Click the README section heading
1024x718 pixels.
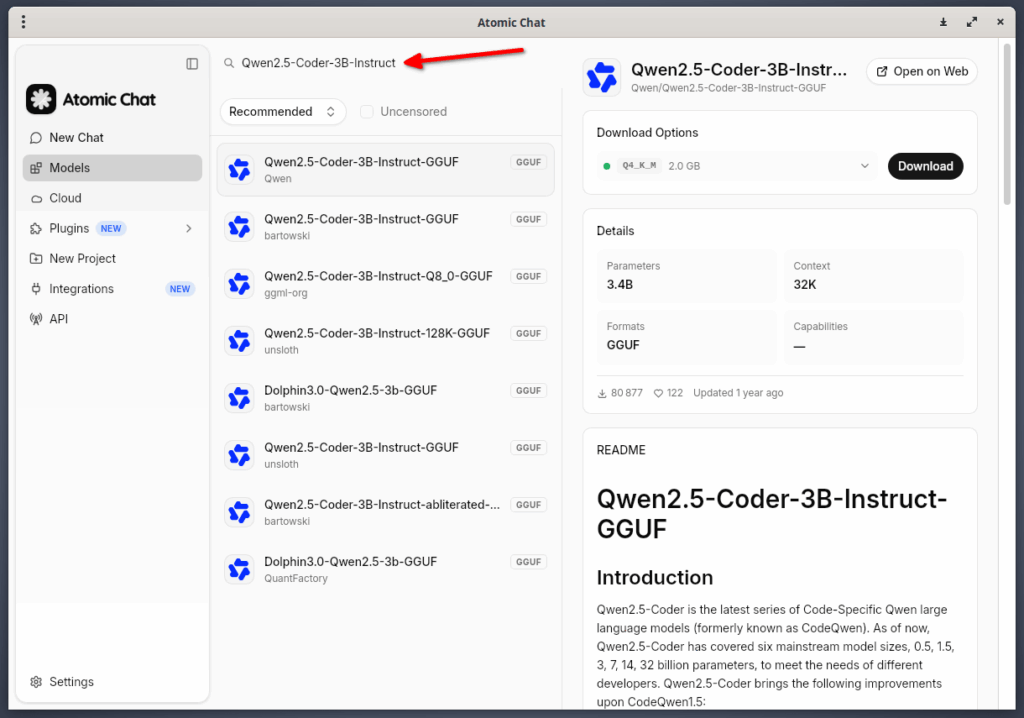621,450
